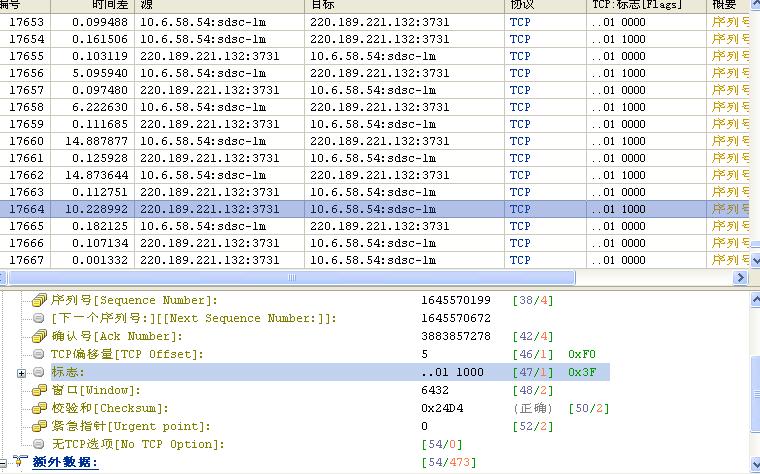Click the Checksum field icon

(40, 408)
